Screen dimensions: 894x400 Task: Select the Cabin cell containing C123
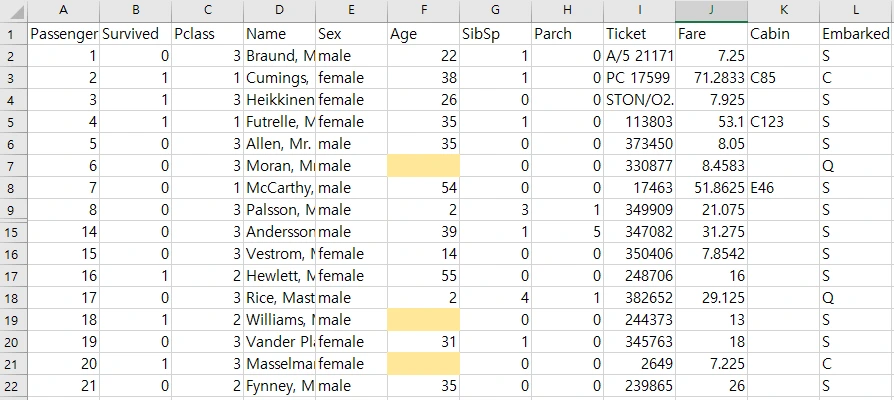tap(783, 121)
